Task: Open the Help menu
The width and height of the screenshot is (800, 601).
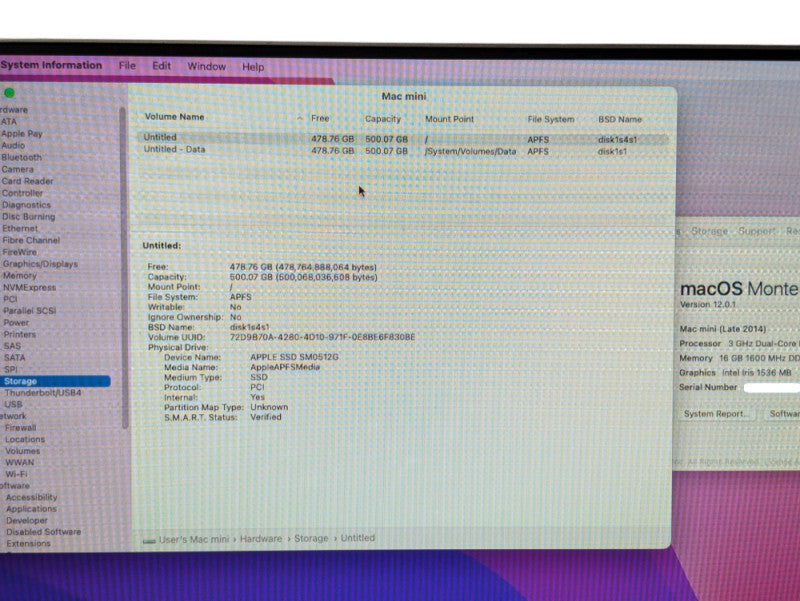Action: click(x=253, y=67)
